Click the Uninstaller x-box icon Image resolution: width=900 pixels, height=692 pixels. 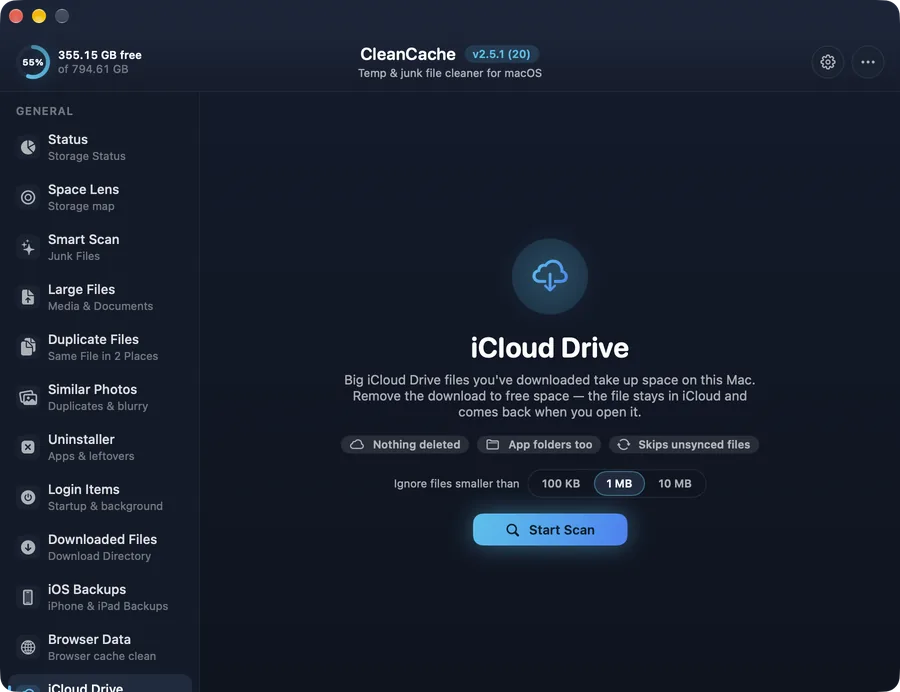[28, 447]
